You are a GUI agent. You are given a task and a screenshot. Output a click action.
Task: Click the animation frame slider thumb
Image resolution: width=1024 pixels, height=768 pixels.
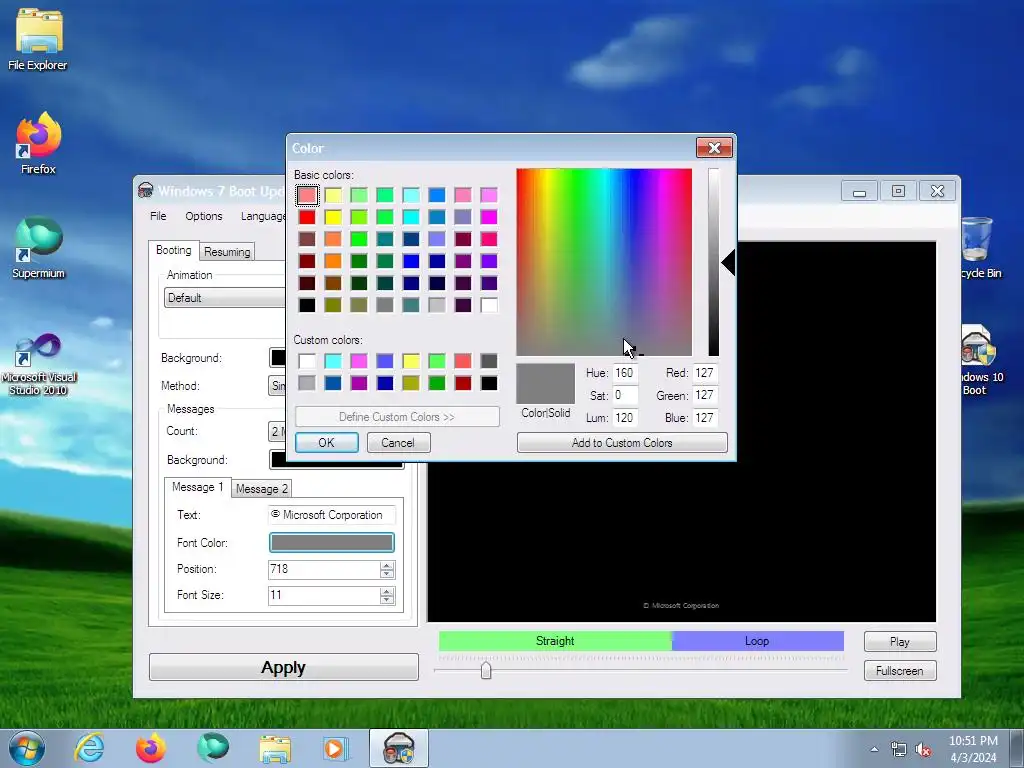[x=486, y=670]
